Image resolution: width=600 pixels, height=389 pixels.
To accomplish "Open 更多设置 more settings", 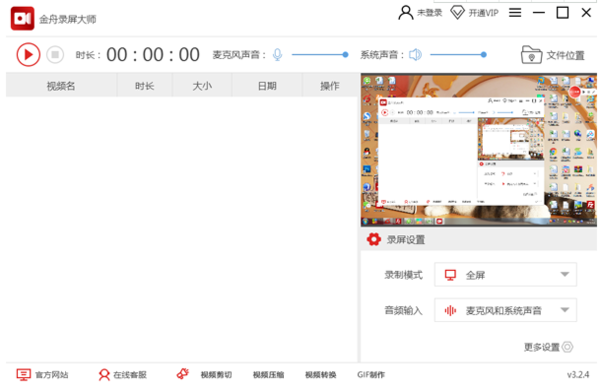I will pos(541,347).
